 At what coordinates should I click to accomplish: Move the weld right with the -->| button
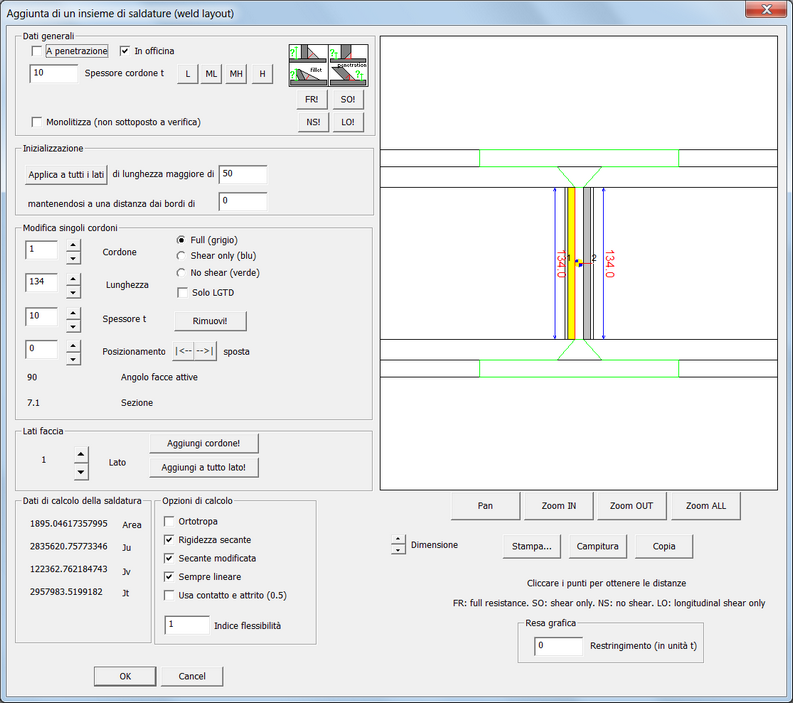tap(205, 351)
